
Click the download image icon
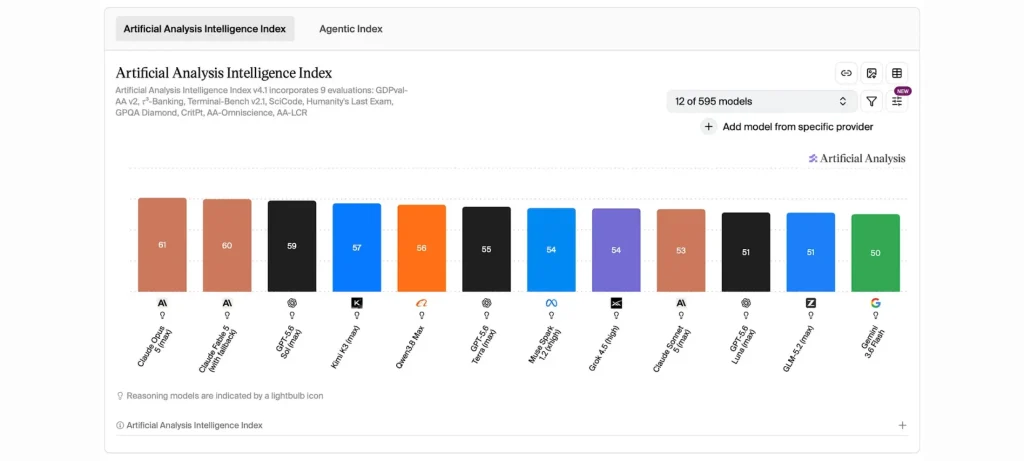point(871,73)
